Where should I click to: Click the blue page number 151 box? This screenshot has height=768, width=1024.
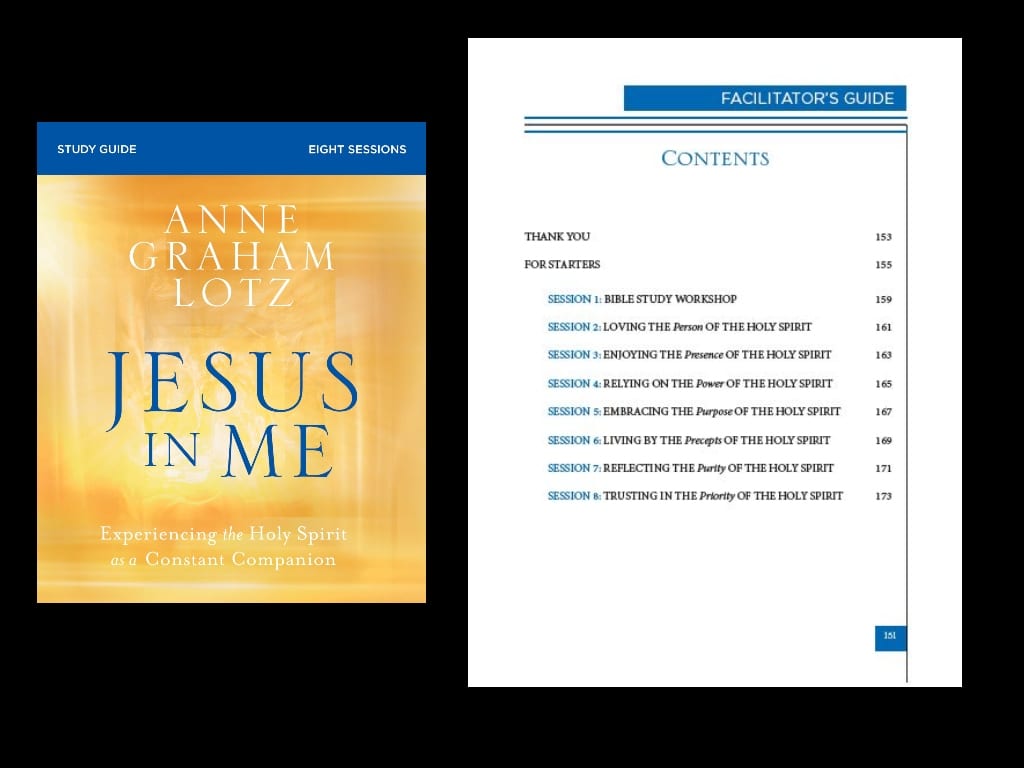(x=890, y=637)
